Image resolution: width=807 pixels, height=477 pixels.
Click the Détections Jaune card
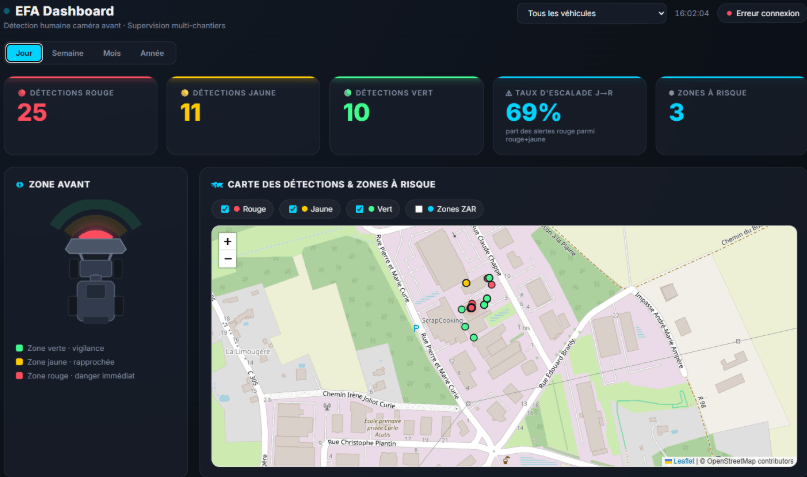pos(243,116)
